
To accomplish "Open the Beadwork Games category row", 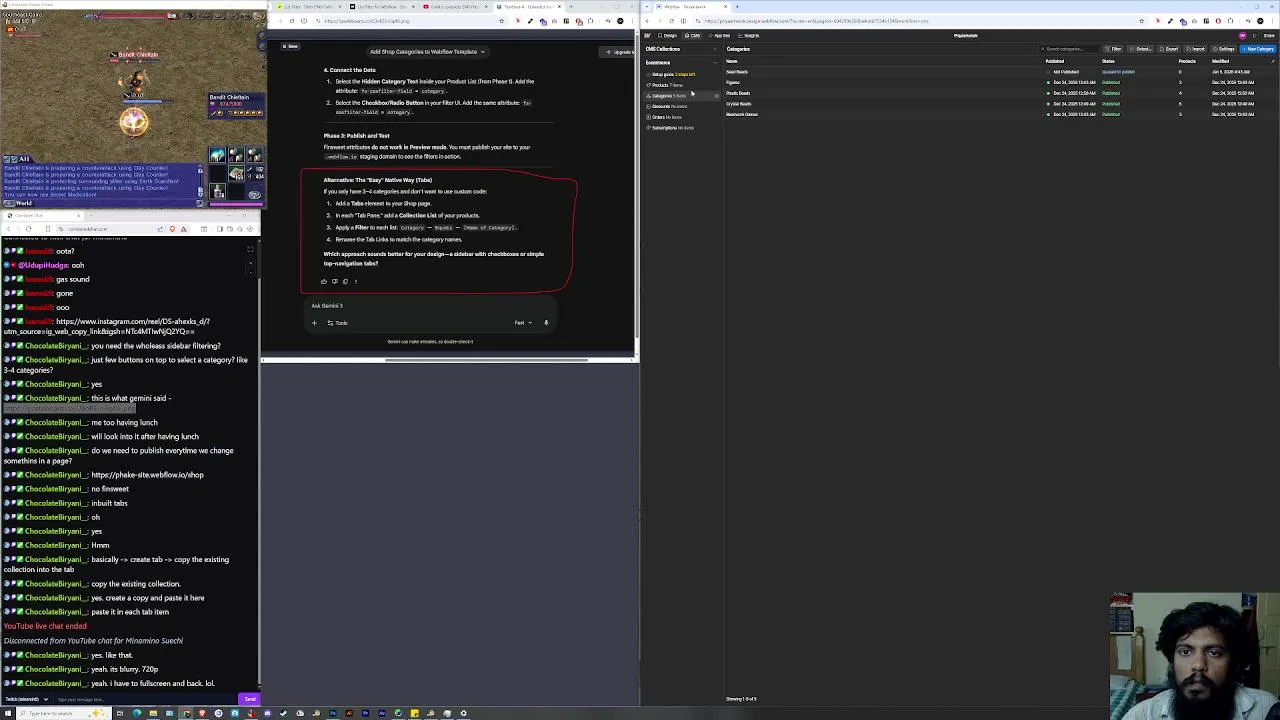I will coord(1000,114).
